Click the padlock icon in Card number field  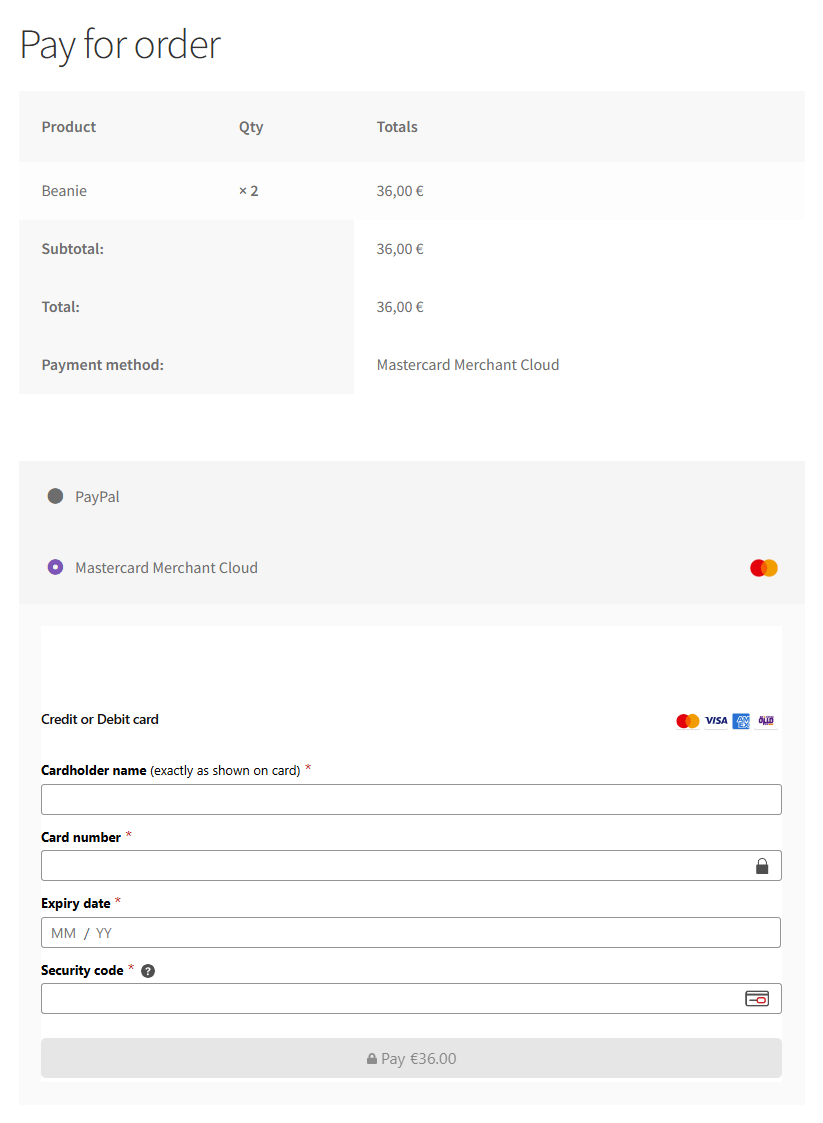tap(762, 866)
